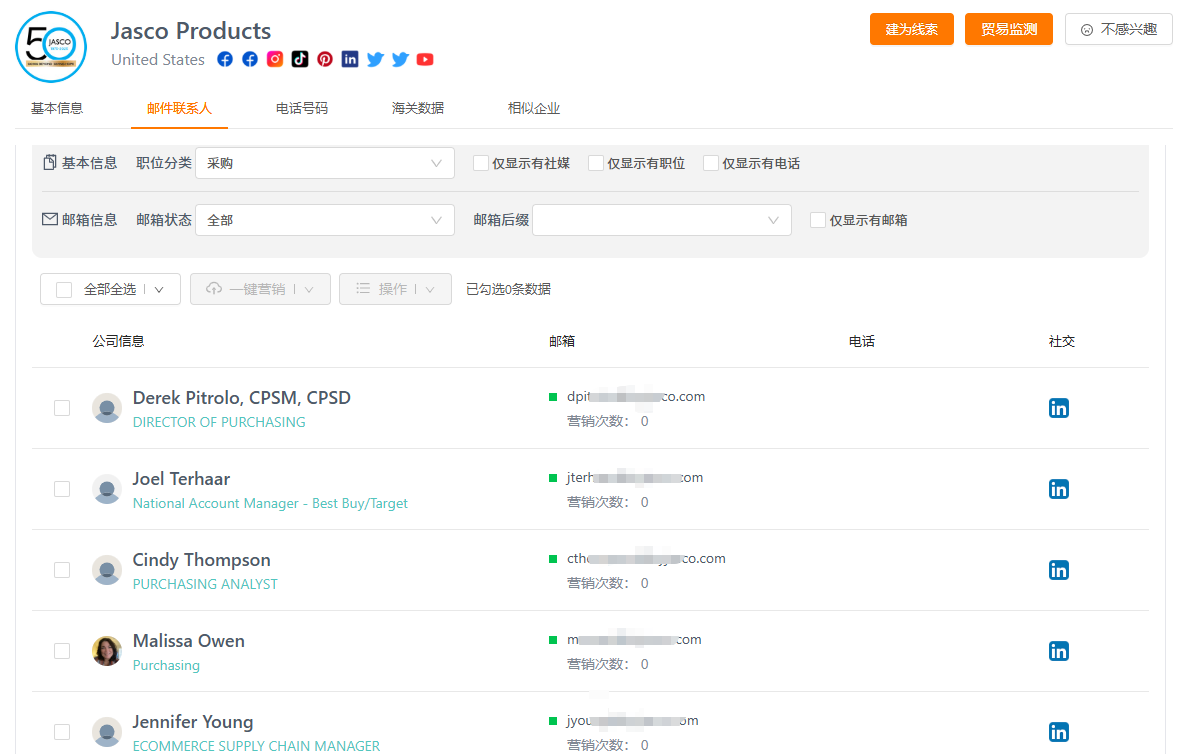
Task: Click Derek Pitrolo's blurred dpit email address
Action: coord(636,396)
